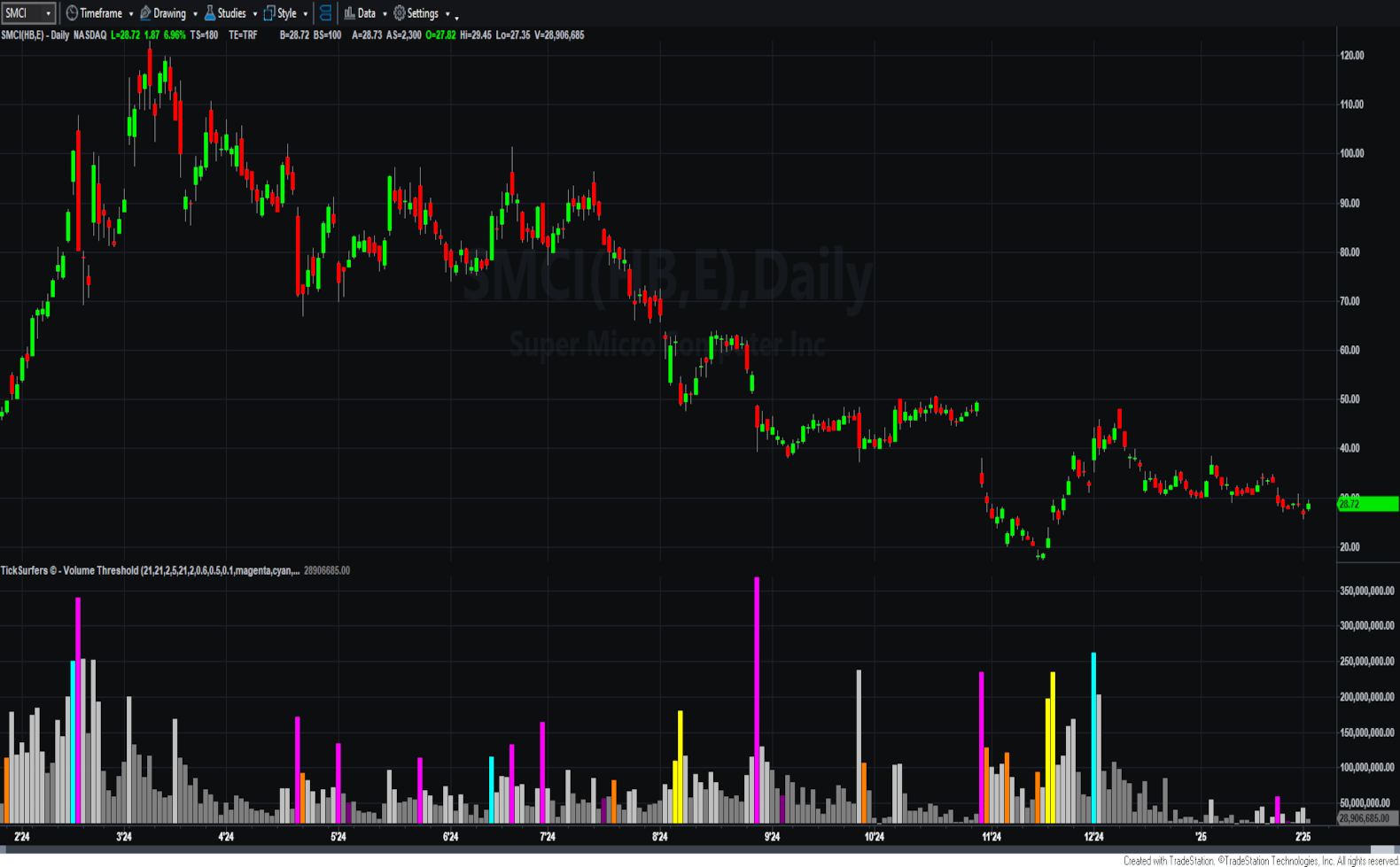Click the 6'24 date axis label
The height and width of the screenshot is (867, 1400).
[x=450, y=837]
